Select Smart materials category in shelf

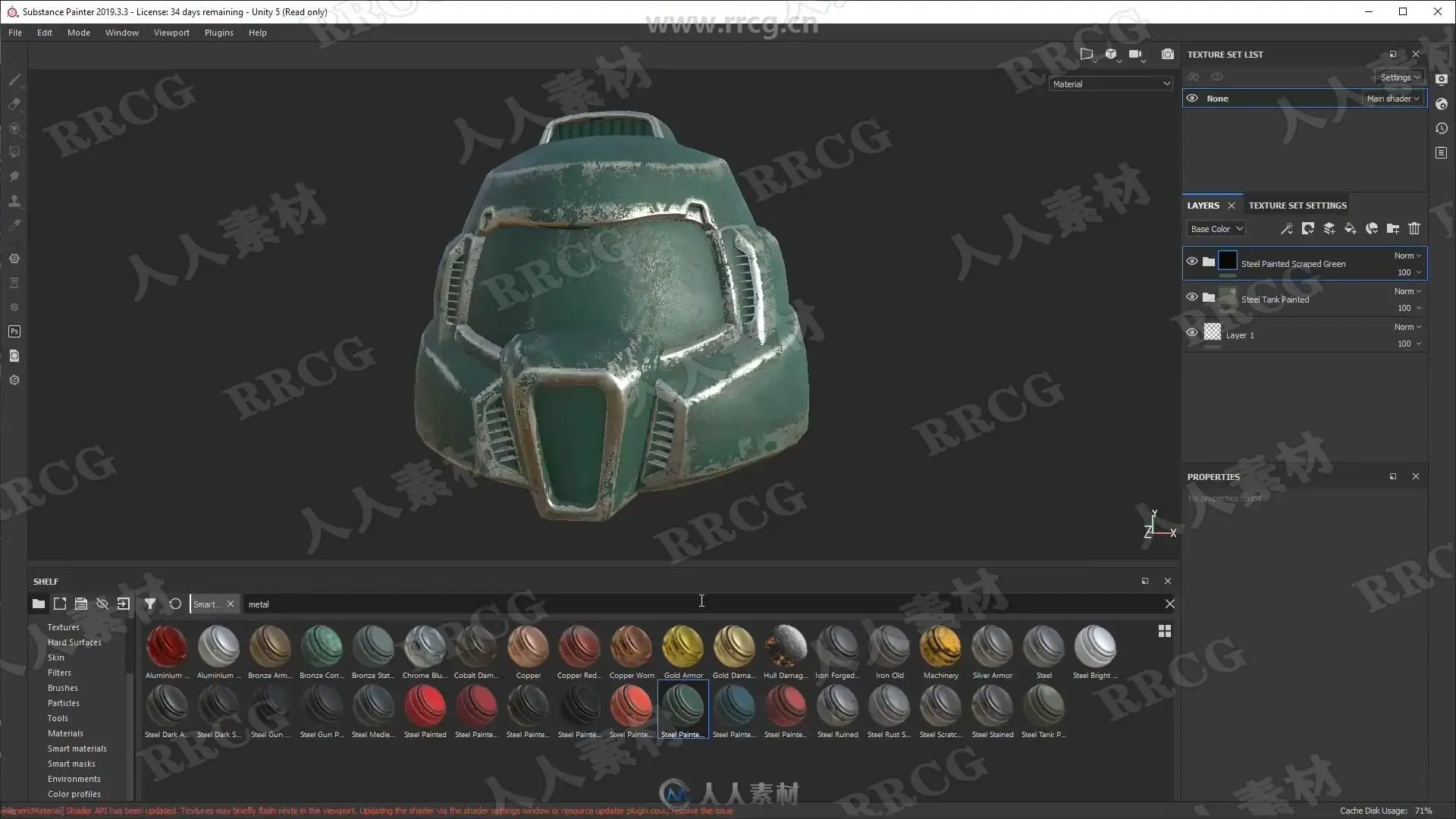click(x=77, y=748)
